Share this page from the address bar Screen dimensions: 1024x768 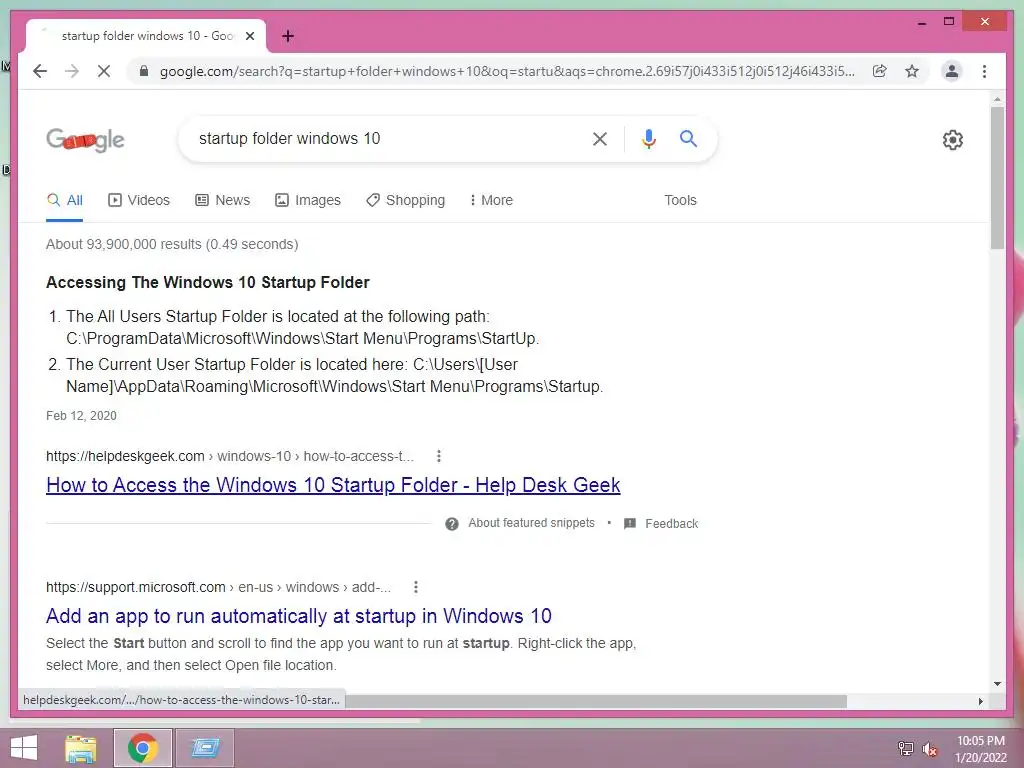[880, 71]
